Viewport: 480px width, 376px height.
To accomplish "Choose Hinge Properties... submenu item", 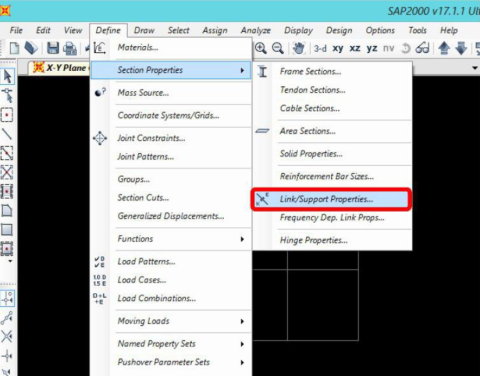I will (332, 240).
